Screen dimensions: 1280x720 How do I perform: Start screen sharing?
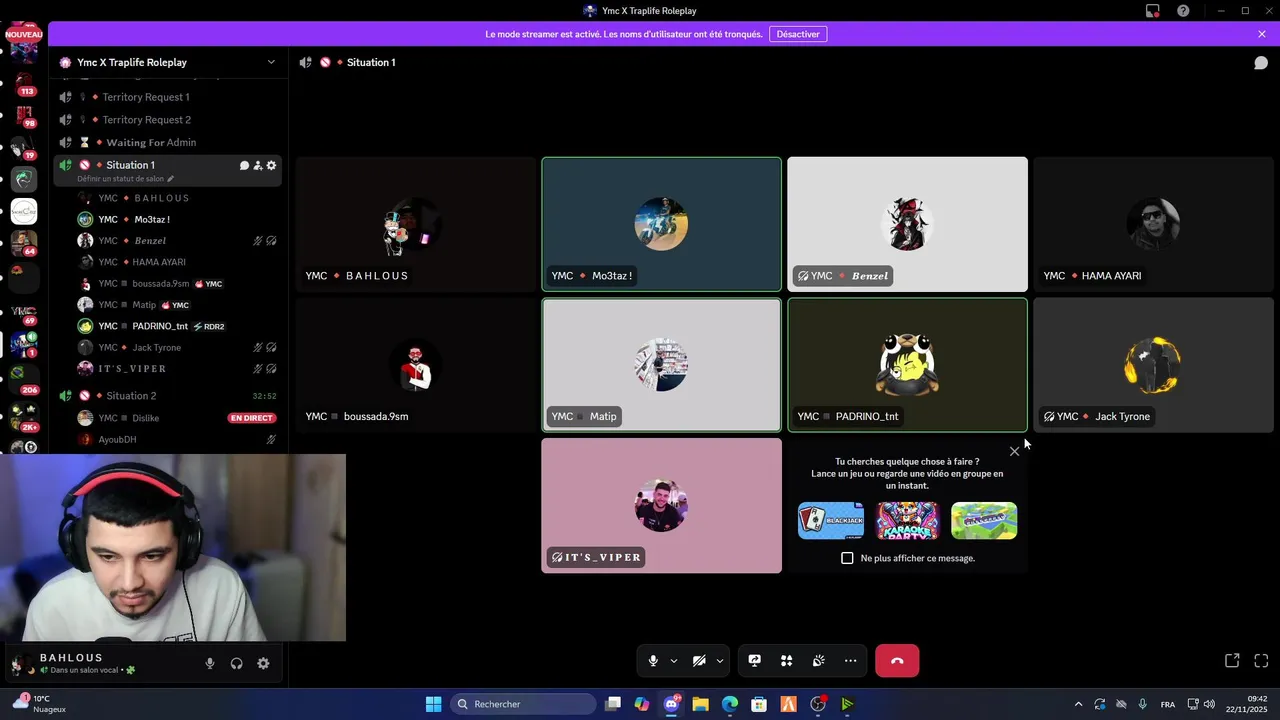[x=755, y=661]
